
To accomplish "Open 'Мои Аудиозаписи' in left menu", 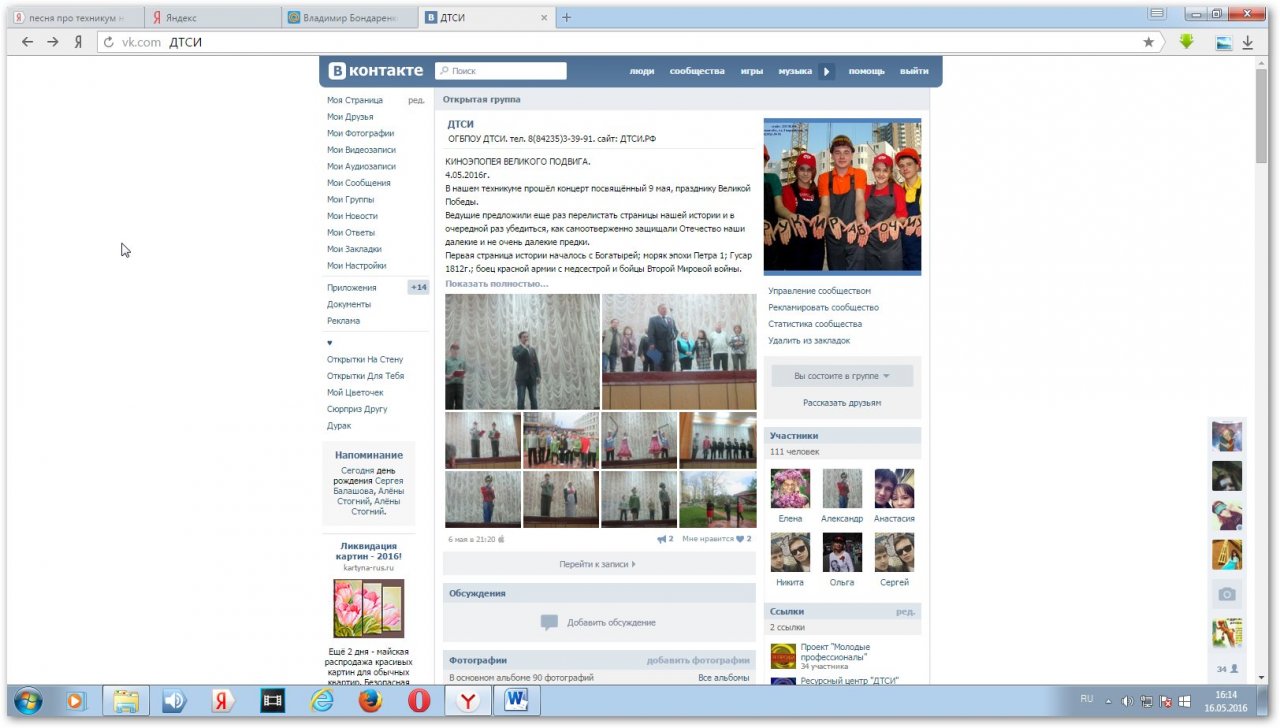I will 361,166.
